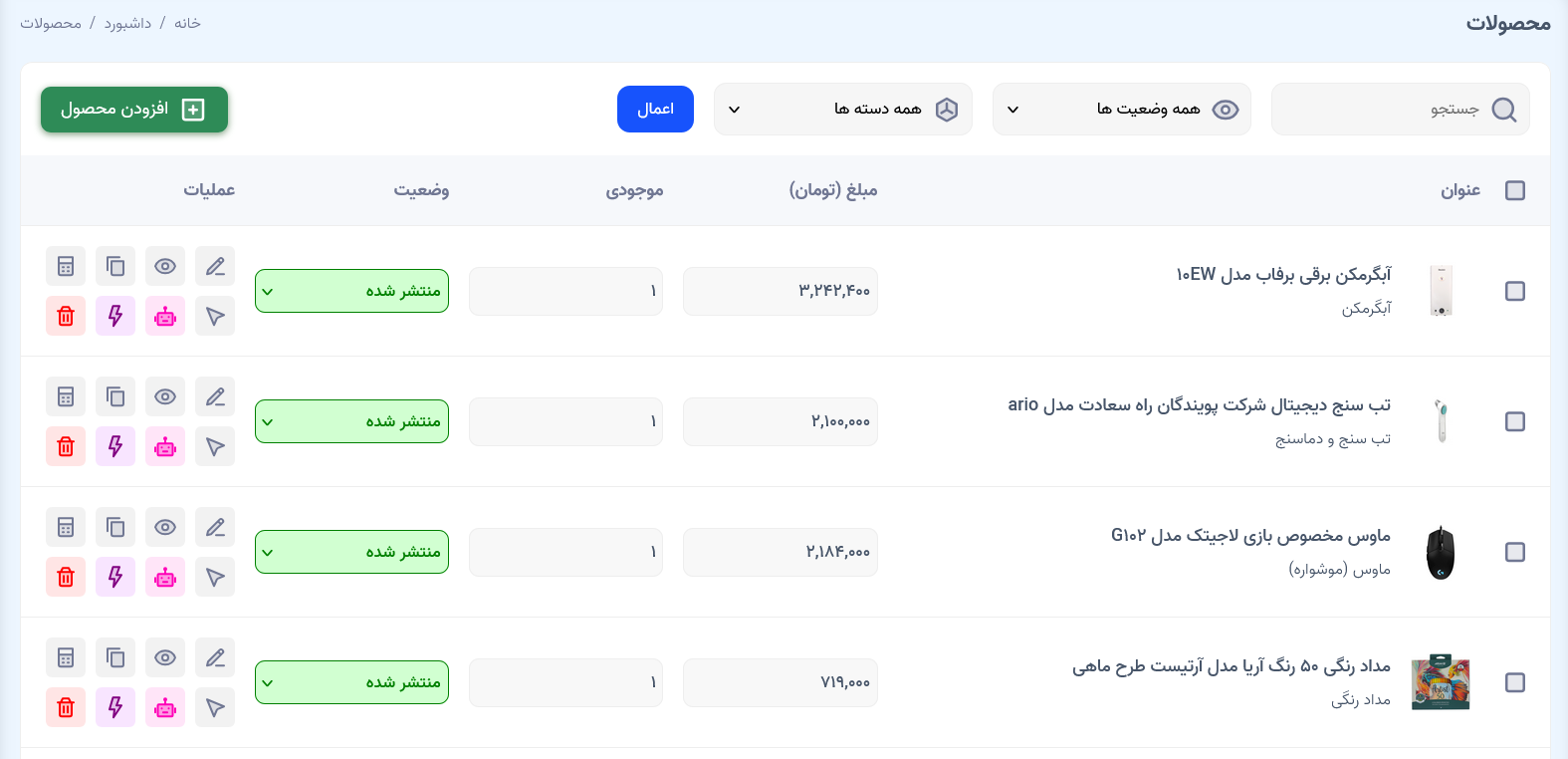This screenshot has width=1568, height=759.
Task: Click the purple lightning icon for مداد رنگی row
Action: coord(115,707)
